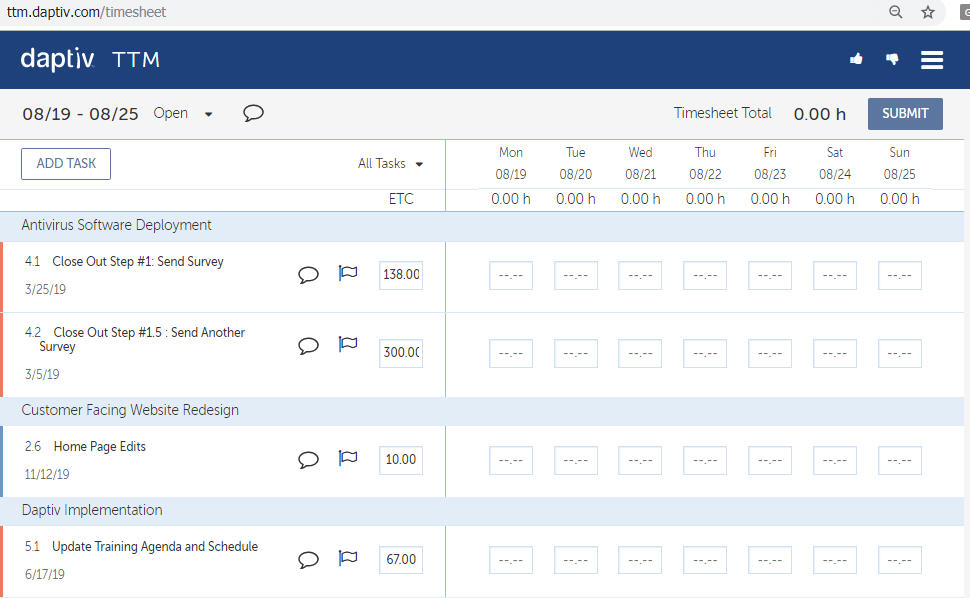970x598 pixels.
Task: Click Wednesday hours cell for task 4.2
Action: [640, 354]
